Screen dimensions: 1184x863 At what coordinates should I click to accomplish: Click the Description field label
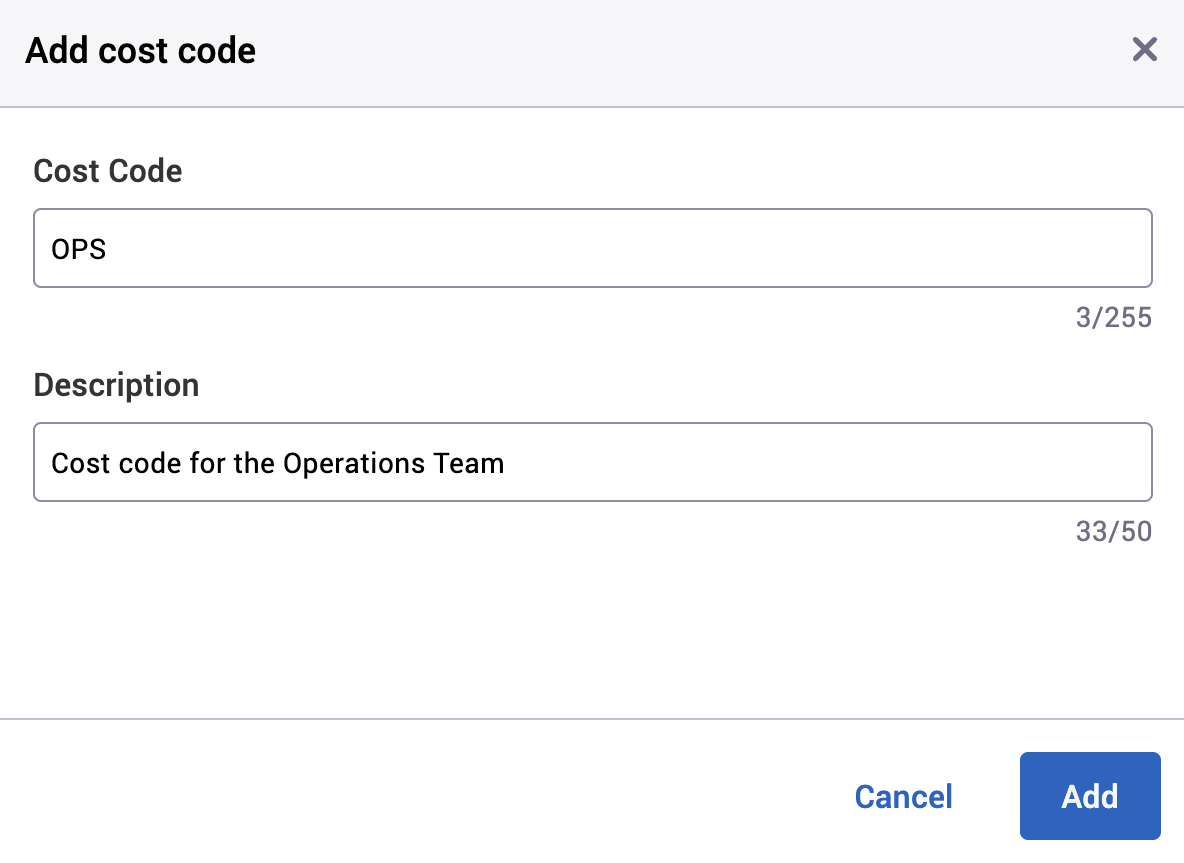[x=116, y=385]
